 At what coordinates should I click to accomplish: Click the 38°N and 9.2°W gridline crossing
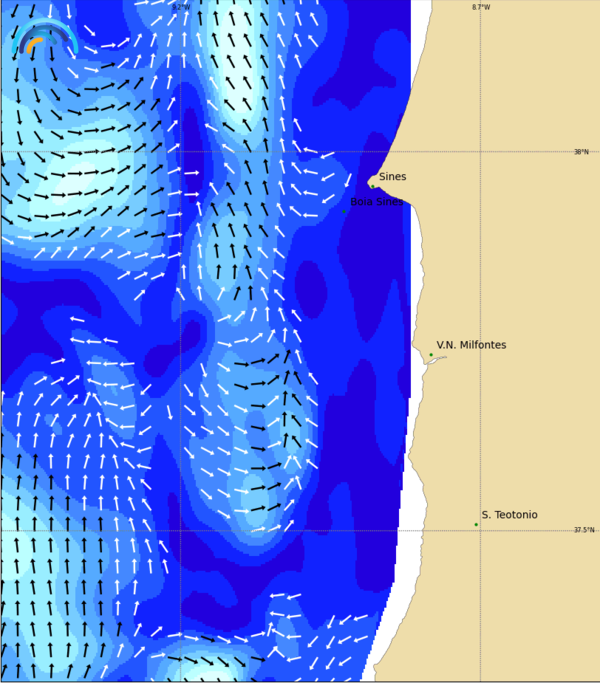click(x=180, y=152)
